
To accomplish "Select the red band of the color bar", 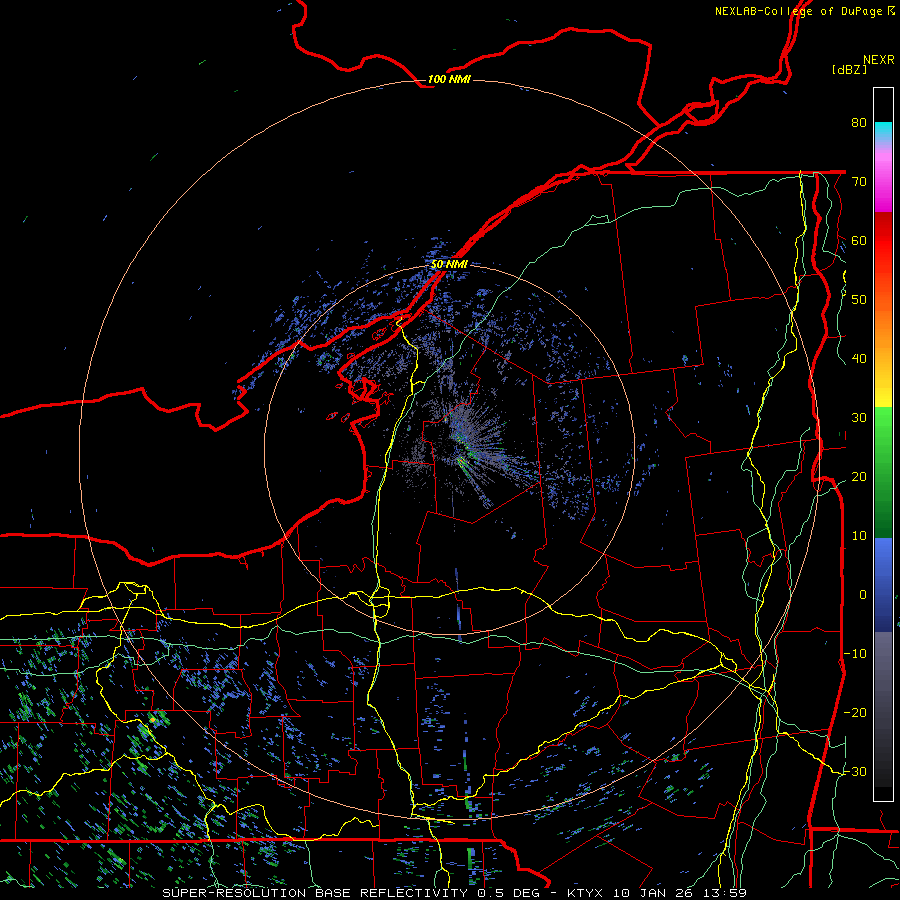I will (883, 241).
